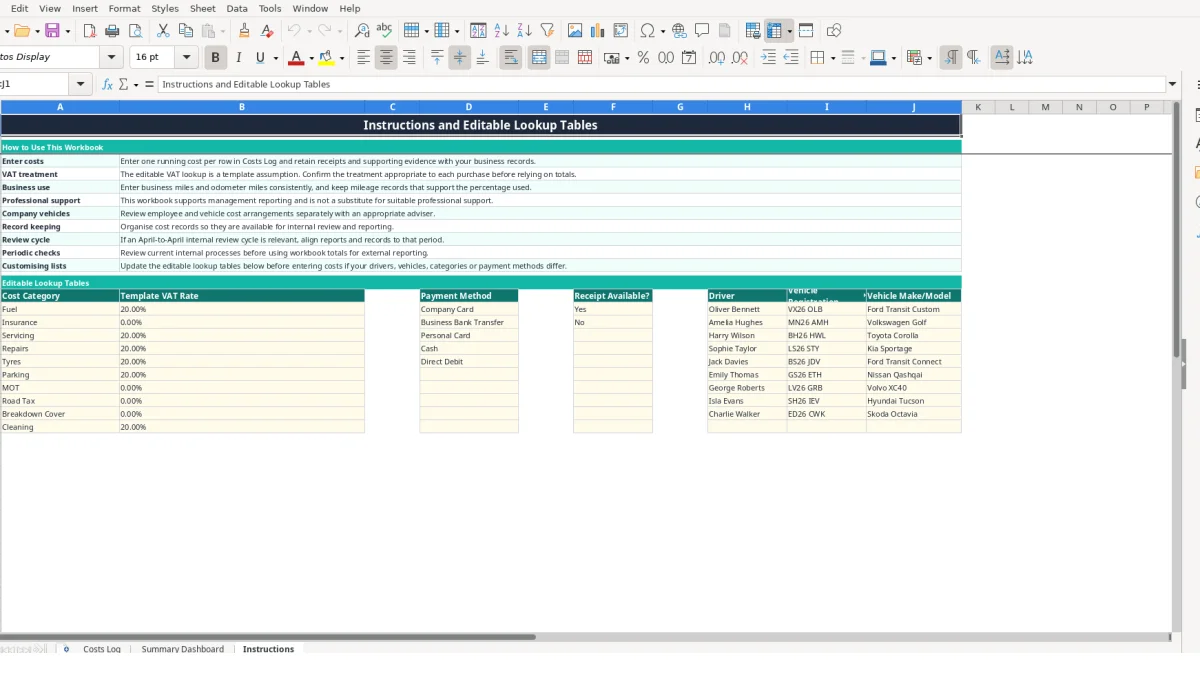Open the Format menu
This screenshot has height=675, width=1200.
pos(124,8)
